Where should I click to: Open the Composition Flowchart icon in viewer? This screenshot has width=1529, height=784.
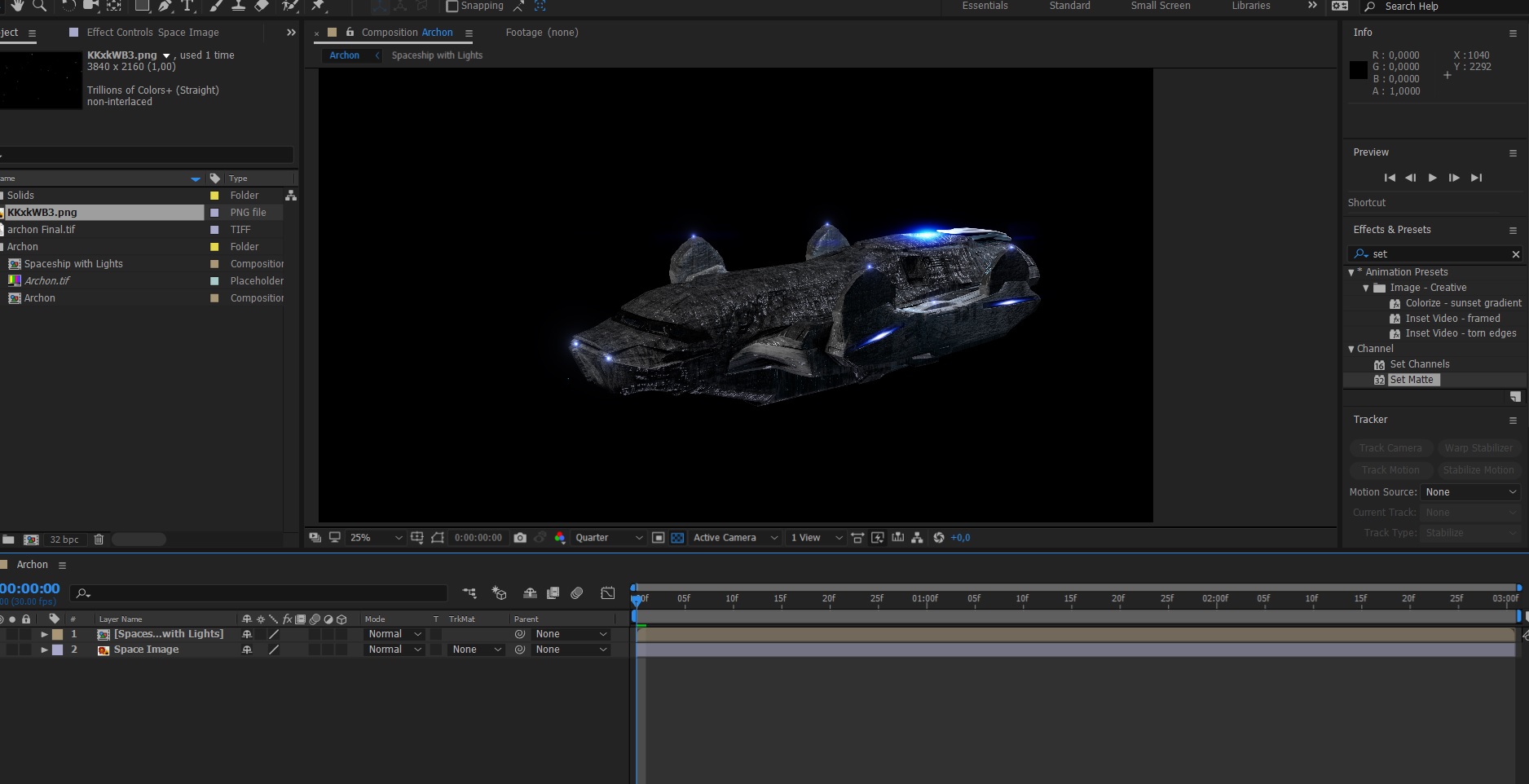(x=917, y=538)
